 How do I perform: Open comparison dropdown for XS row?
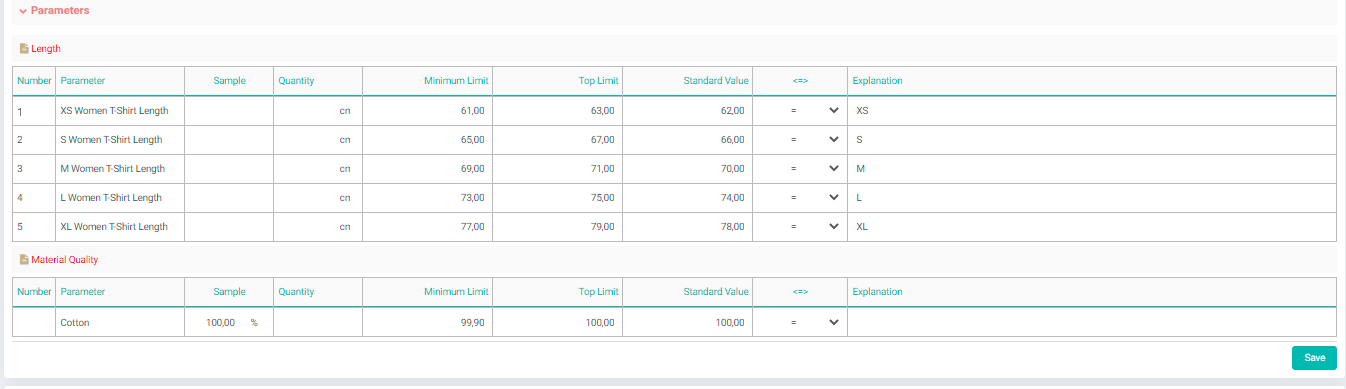pyautogui.click(x=800, y=110)
